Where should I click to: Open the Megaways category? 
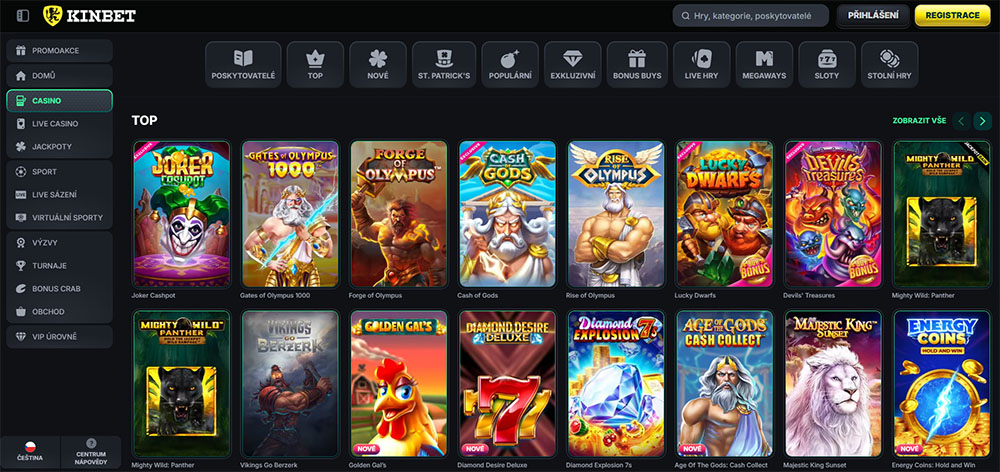764,64
